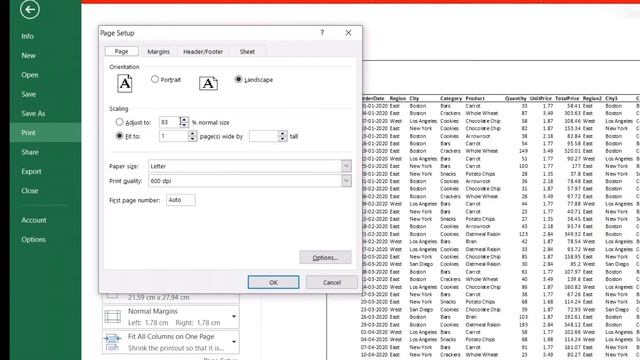Switch to the Header/Footer tab
The image size is (640, 360).
tap(203, 52)
